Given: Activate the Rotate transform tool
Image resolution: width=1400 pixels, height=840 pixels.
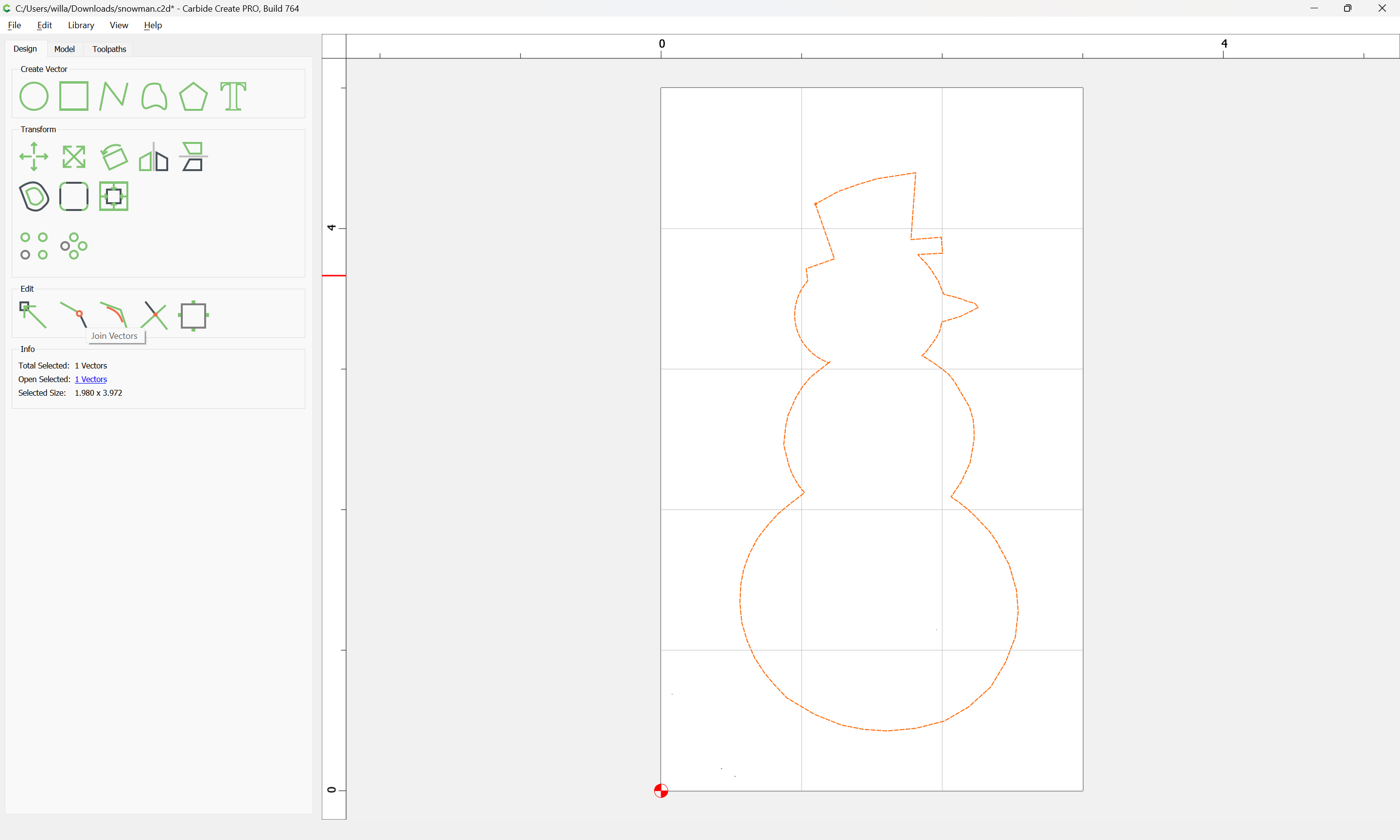Looking at the screenshot, I should 114,157.
